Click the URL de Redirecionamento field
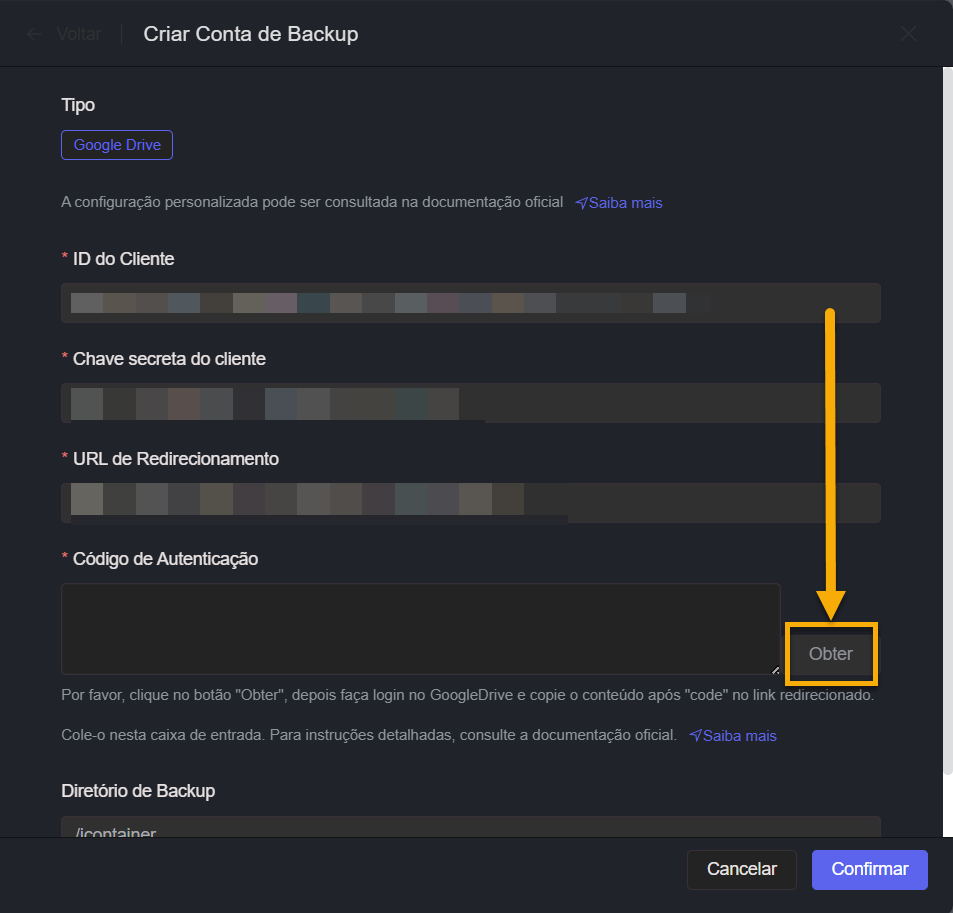 click(x=470, y=503)
